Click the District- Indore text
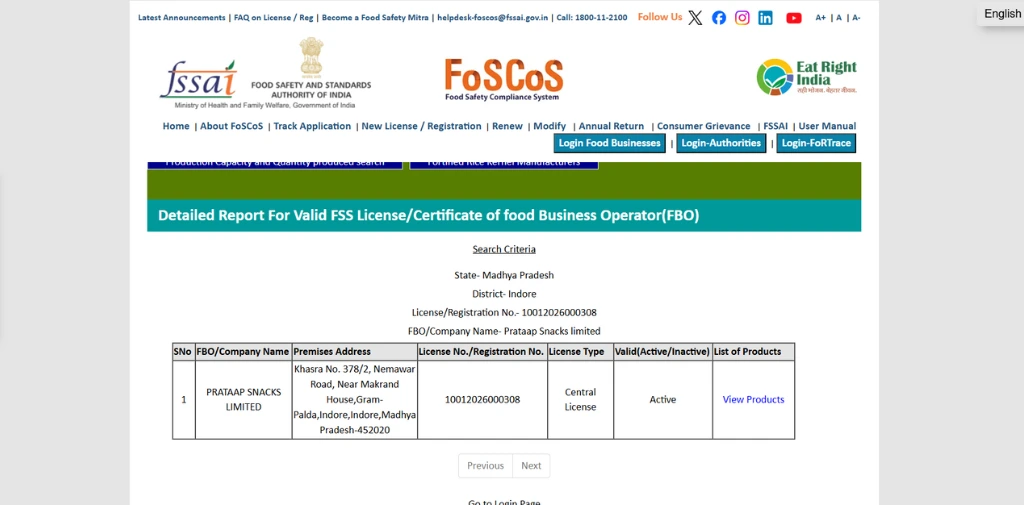The width and height of the screenshot is (1024, 505). click(x=504, y=294)
